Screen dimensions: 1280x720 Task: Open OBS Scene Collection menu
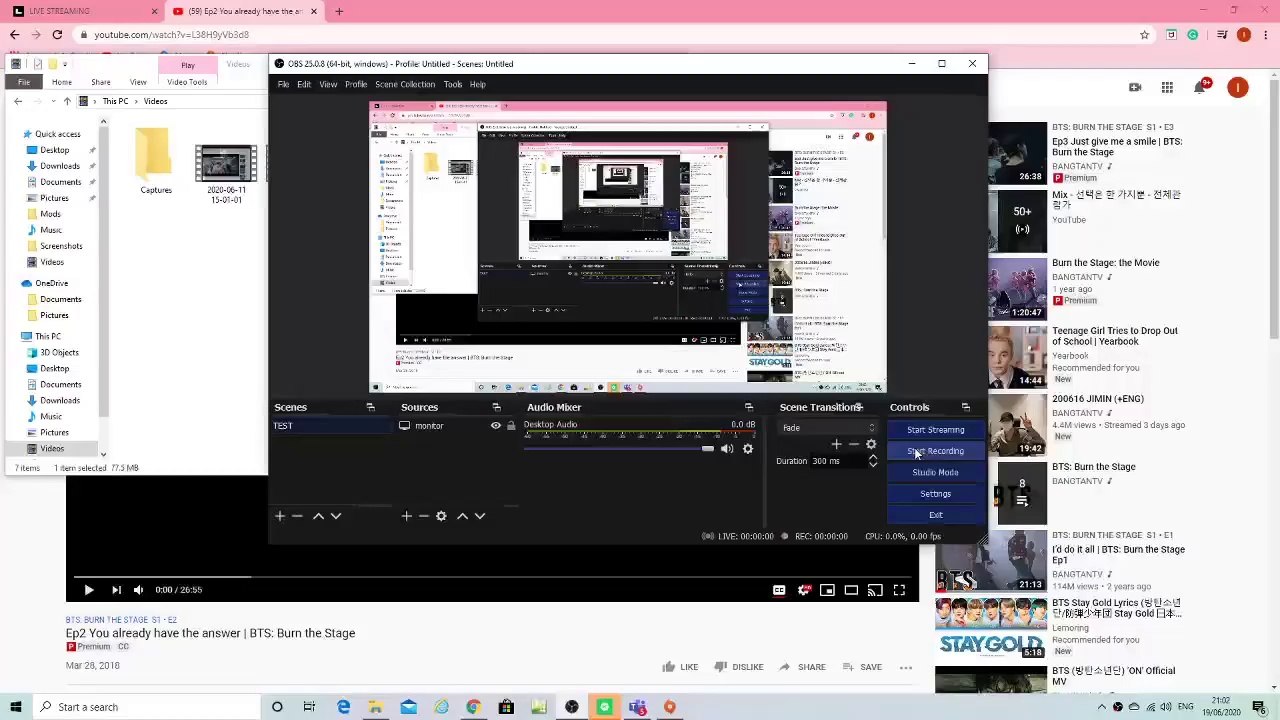click(x=405, y=84)
